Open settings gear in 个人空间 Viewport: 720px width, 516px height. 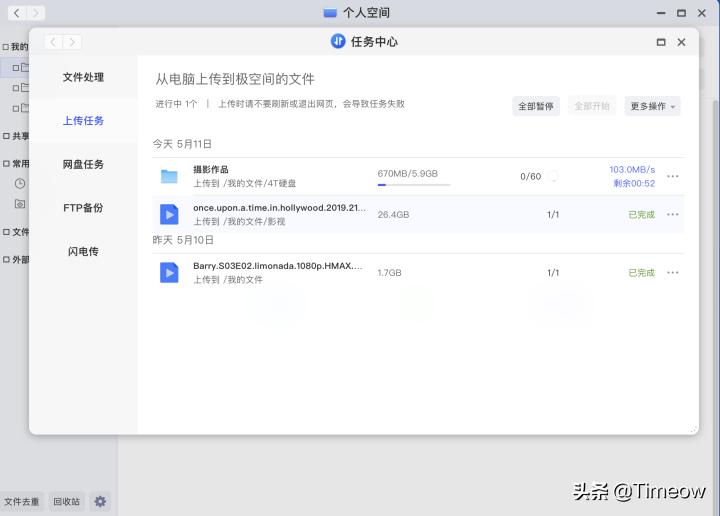click(100, 501)
